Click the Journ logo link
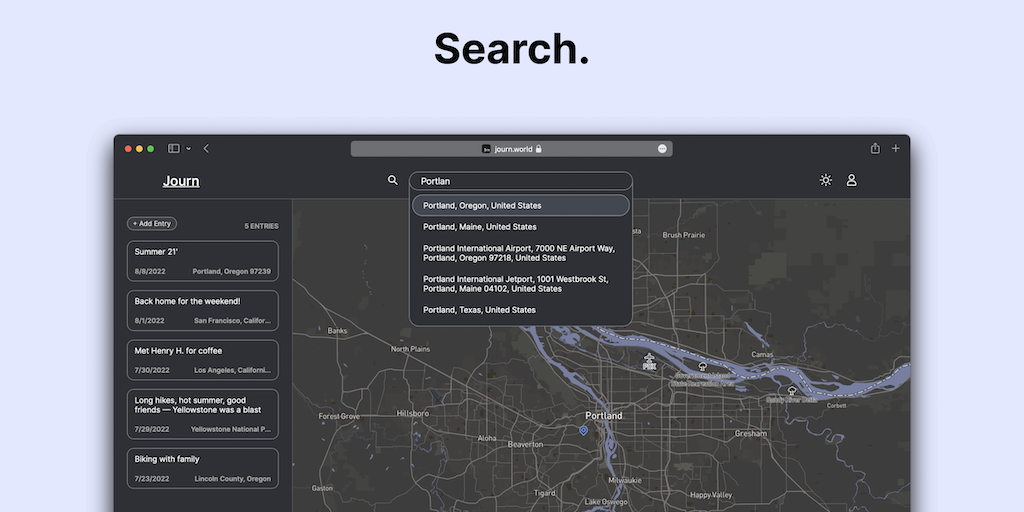This screenshot has height=512, width=1024. coord(181,181)
